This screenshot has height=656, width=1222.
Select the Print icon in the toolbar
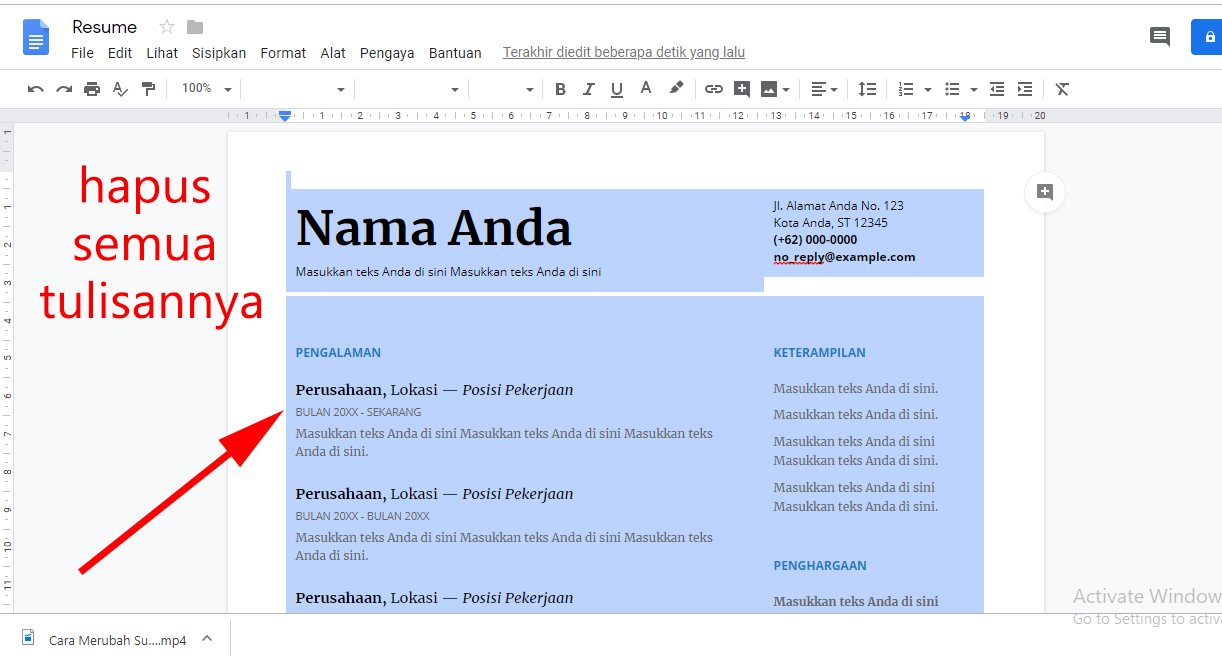click(91, 89)
